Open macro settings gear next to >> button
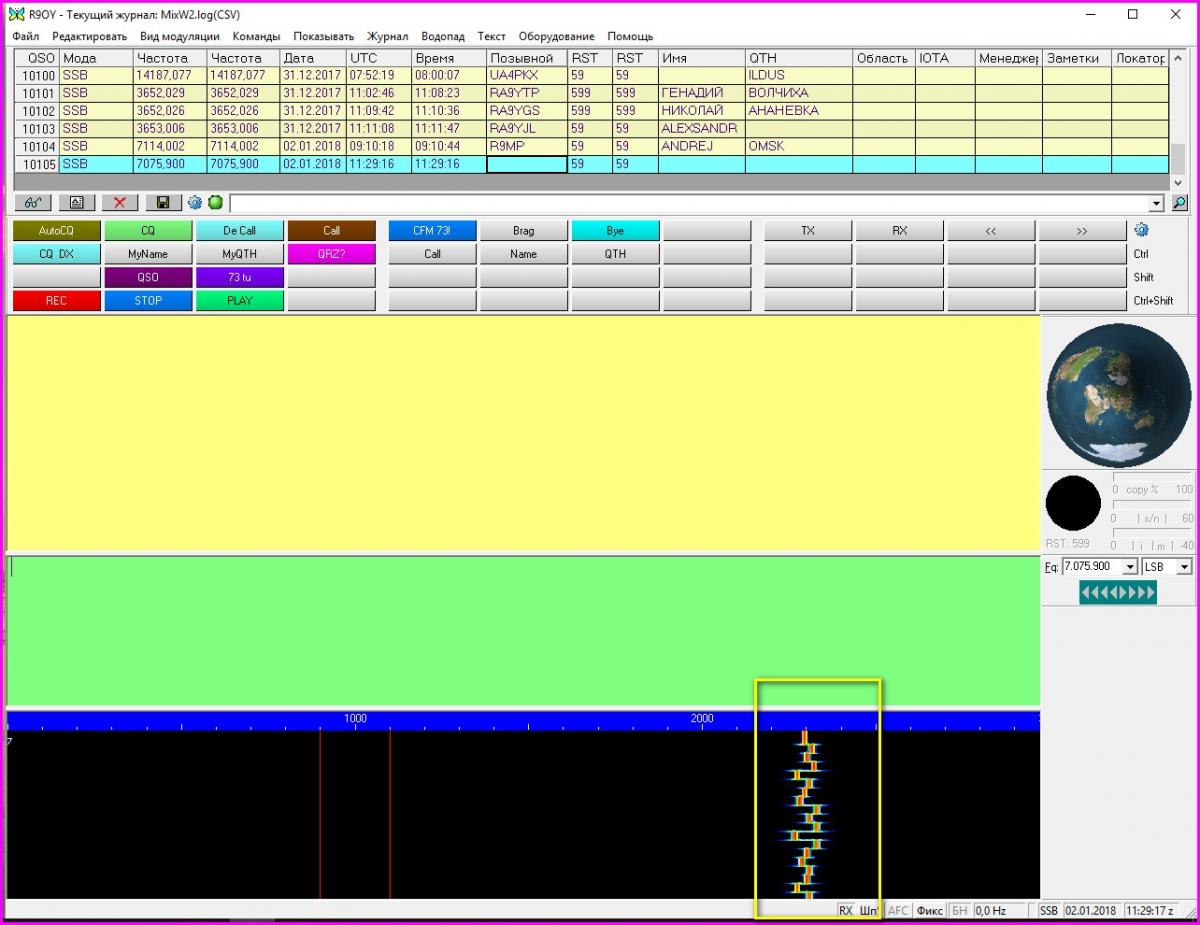 (1141, 230)
